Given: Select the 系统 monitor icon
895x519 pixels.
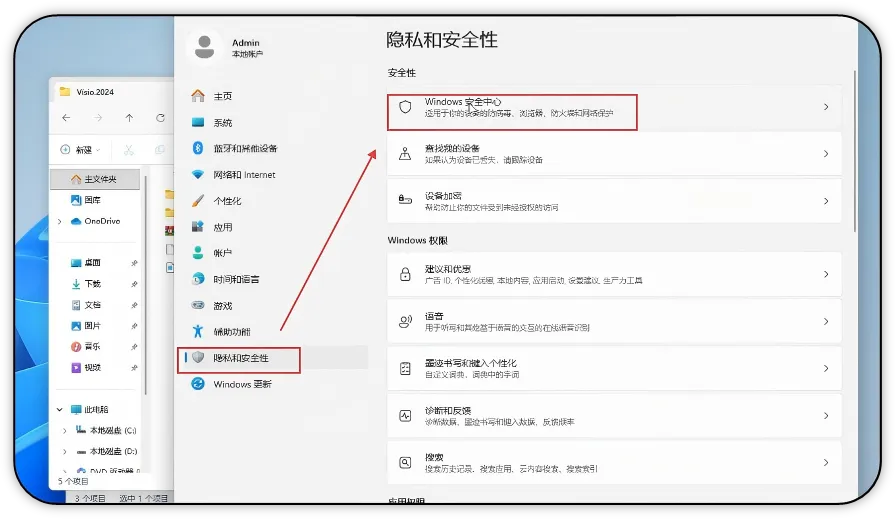Looking at the screenshot, I should pyautogui.click(x=198, y=122).
